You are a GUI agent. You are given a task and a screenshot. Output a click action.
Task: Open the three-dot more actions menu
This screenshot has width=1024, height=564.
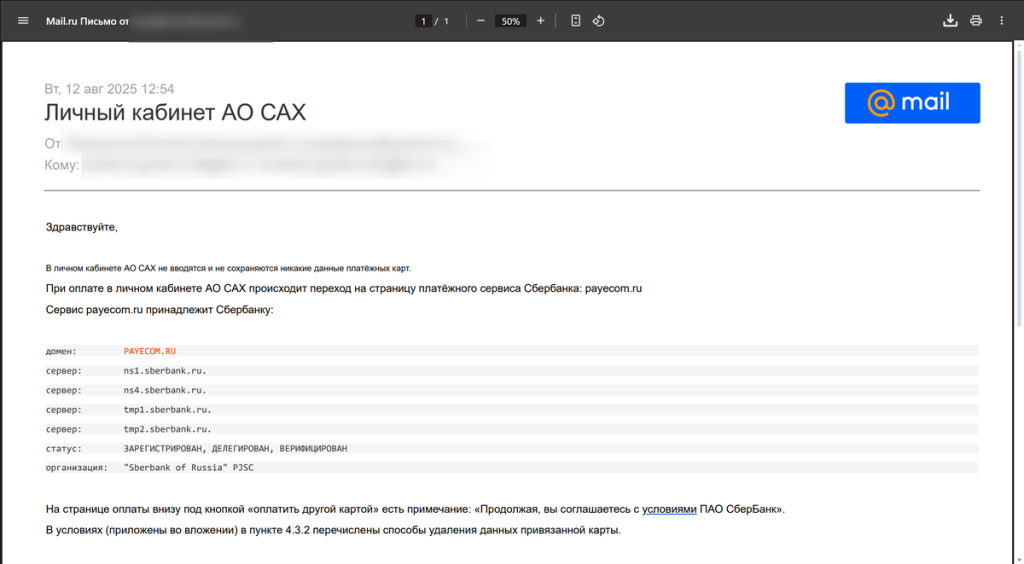(1001, 21)
